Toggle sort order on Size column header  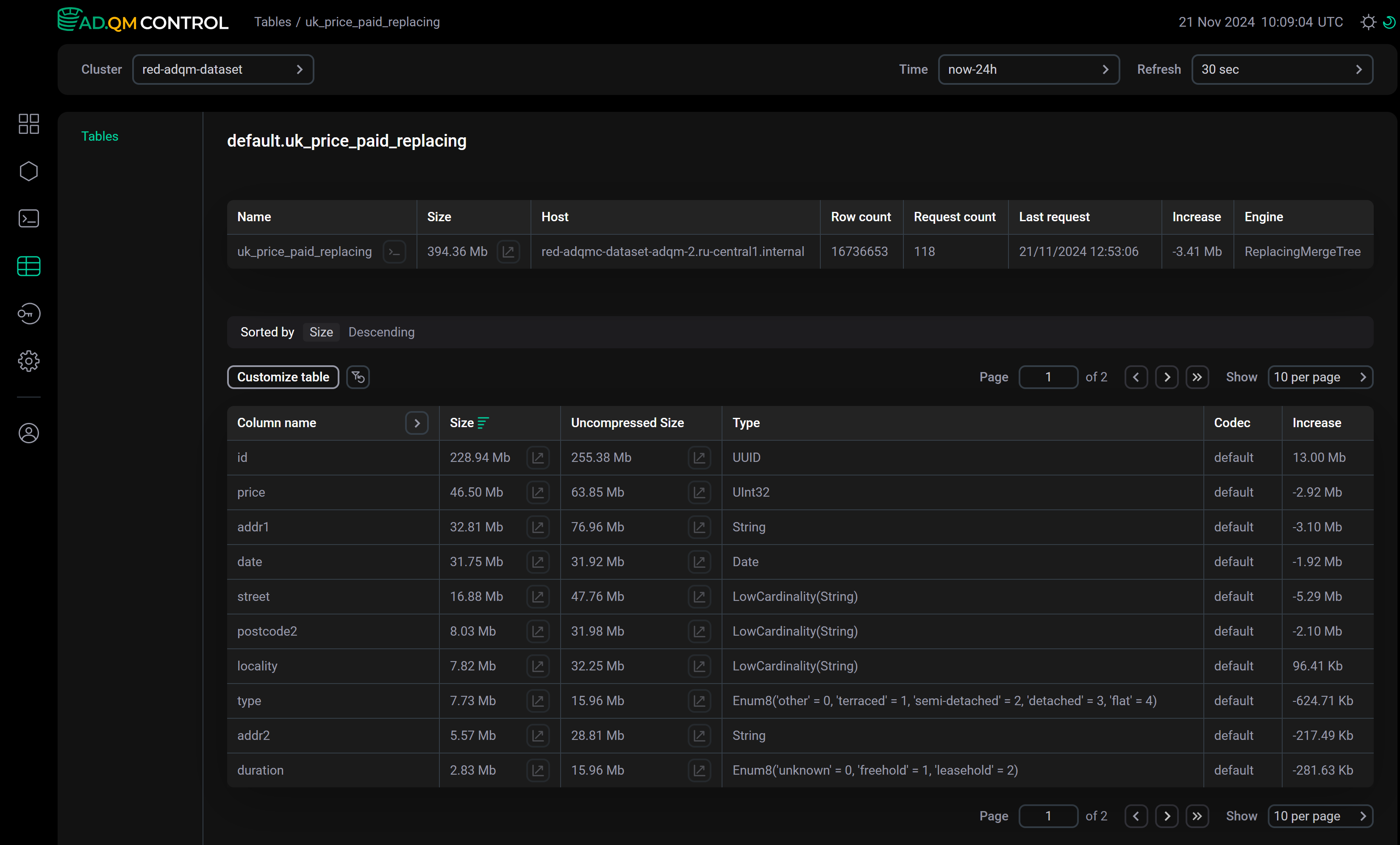469,423
